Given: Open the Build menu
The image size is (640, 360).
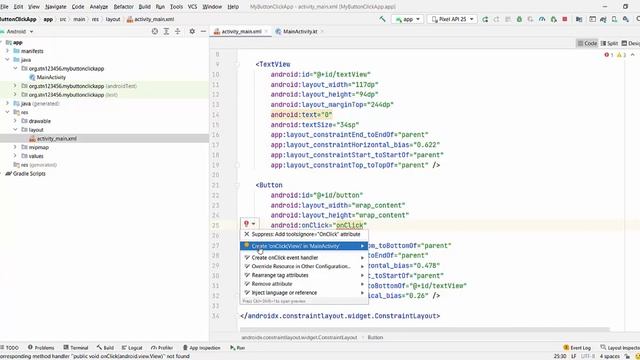Looking at the screenshot, I should [x=144, y=7].
